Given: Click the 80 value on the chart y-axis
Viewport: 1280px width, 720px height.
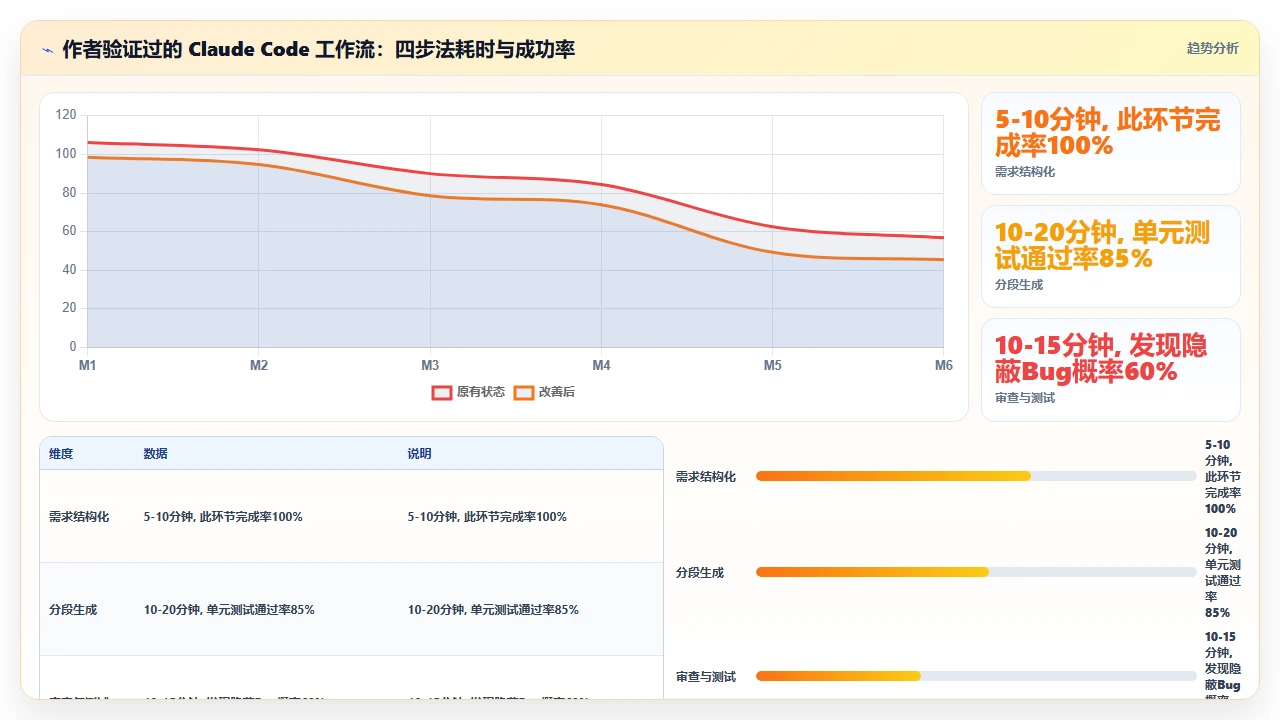Looking at the screenshot, I should pyautogui.click(x=69, y=193).
